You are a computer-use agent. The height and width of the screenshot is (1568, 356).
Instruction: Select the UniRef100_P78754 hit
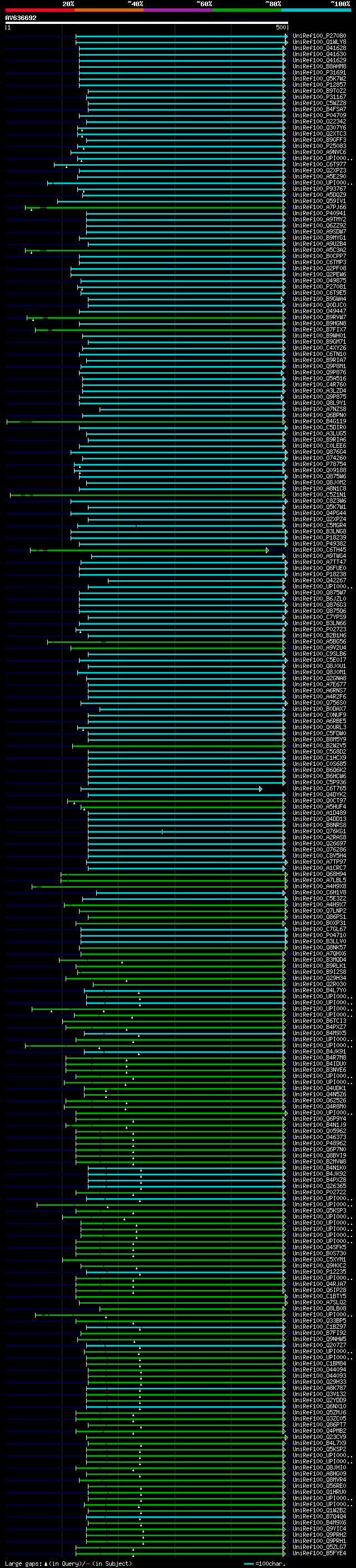tap(319, 464)
